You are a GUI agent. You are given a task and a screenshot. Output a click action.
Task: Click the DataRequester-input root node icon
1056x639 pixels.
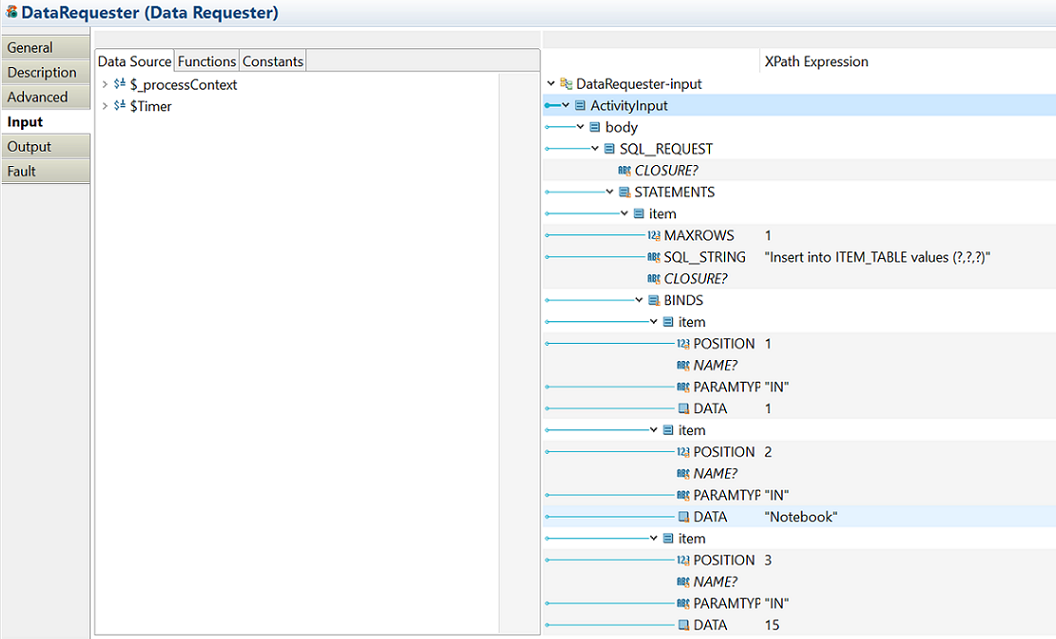[x=566, y=84]
